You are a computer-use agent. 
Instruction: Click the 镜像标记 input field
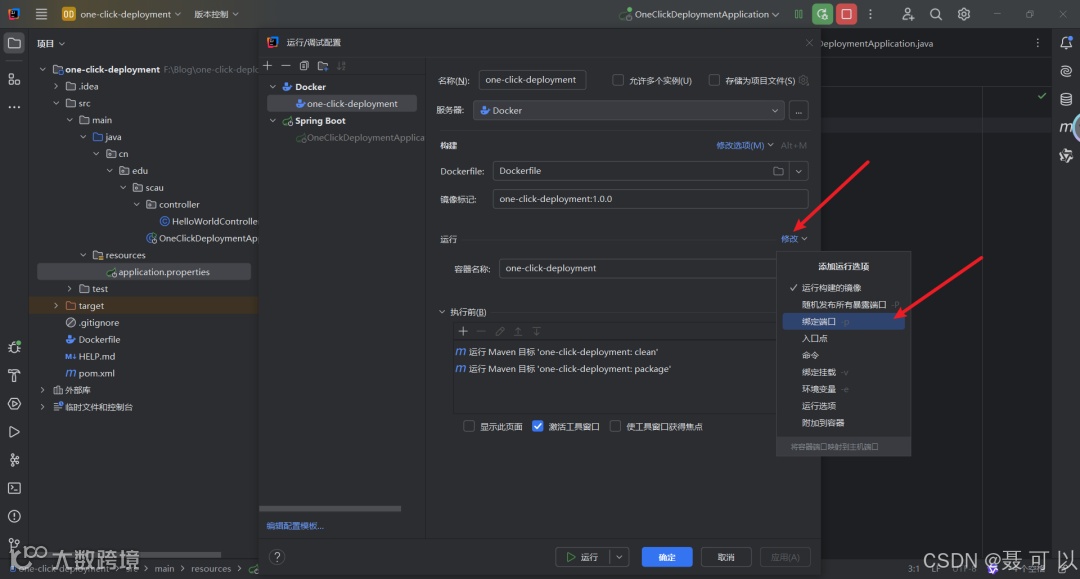point(650,199)
